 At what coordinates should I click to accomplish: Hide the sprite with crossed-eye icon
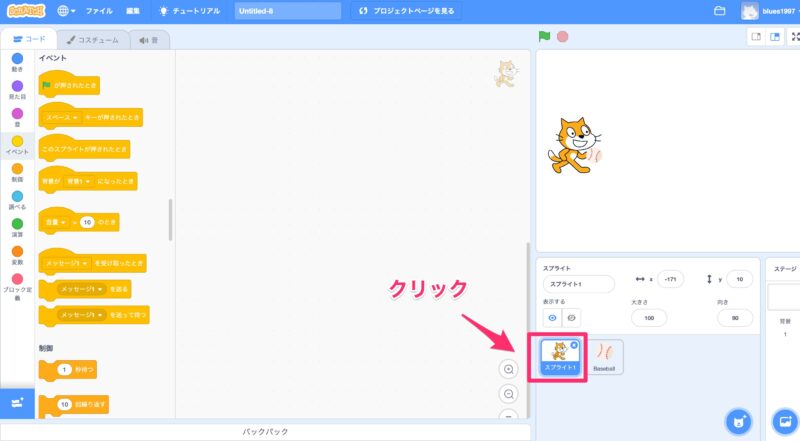[571, 317]
